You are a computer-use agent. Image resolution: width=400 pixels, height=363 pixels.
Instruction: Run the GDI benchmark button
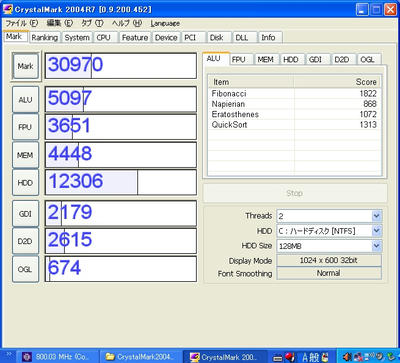(x=26, y=214)
